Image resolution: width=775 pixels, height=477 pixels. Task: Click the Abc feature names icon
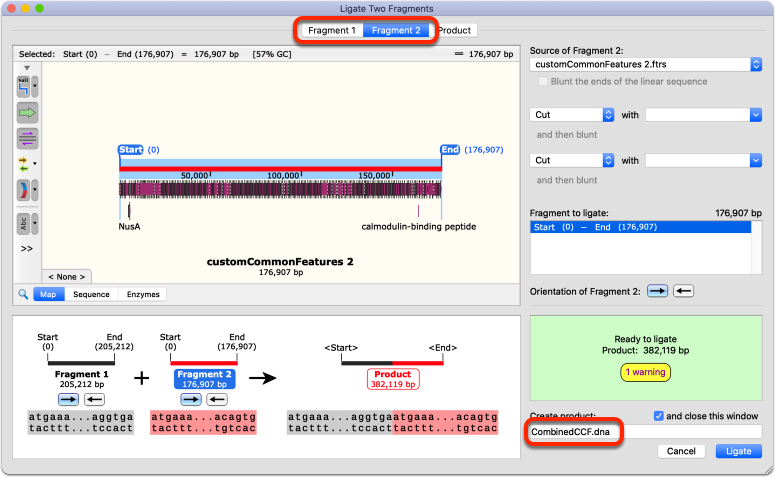coord(23,224)
